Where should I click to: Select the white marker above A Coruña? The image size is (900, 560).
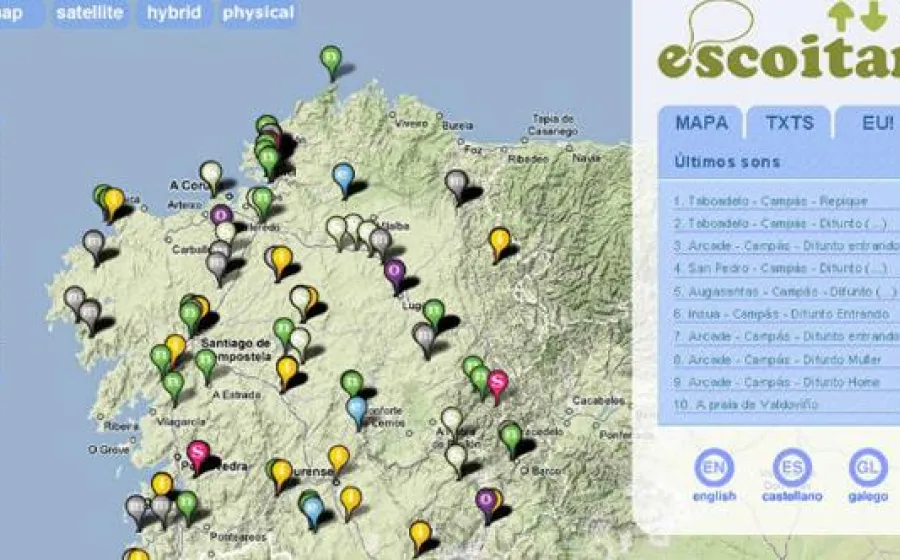click(211, 177)
